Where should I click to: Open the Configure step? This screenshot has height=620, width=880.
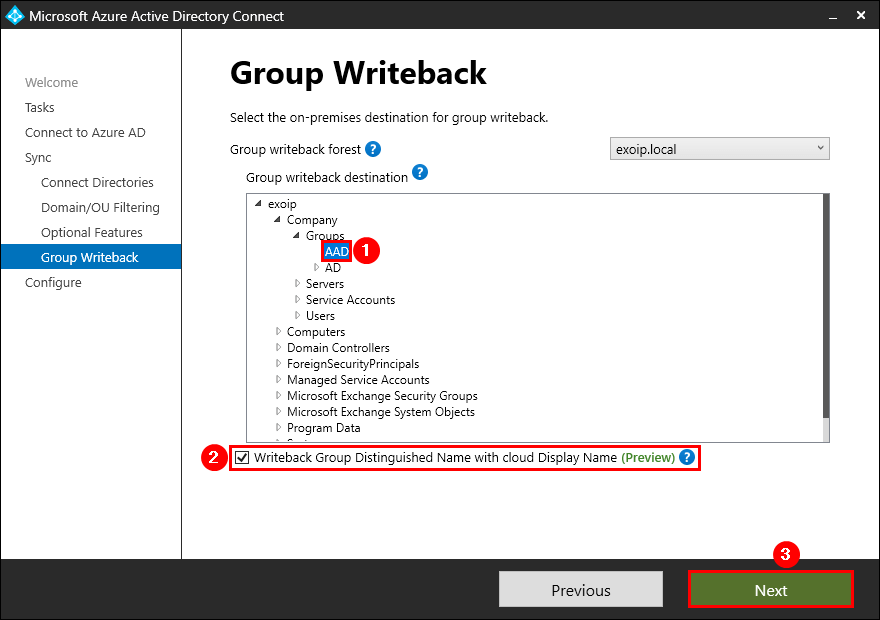tap(53, 282)
